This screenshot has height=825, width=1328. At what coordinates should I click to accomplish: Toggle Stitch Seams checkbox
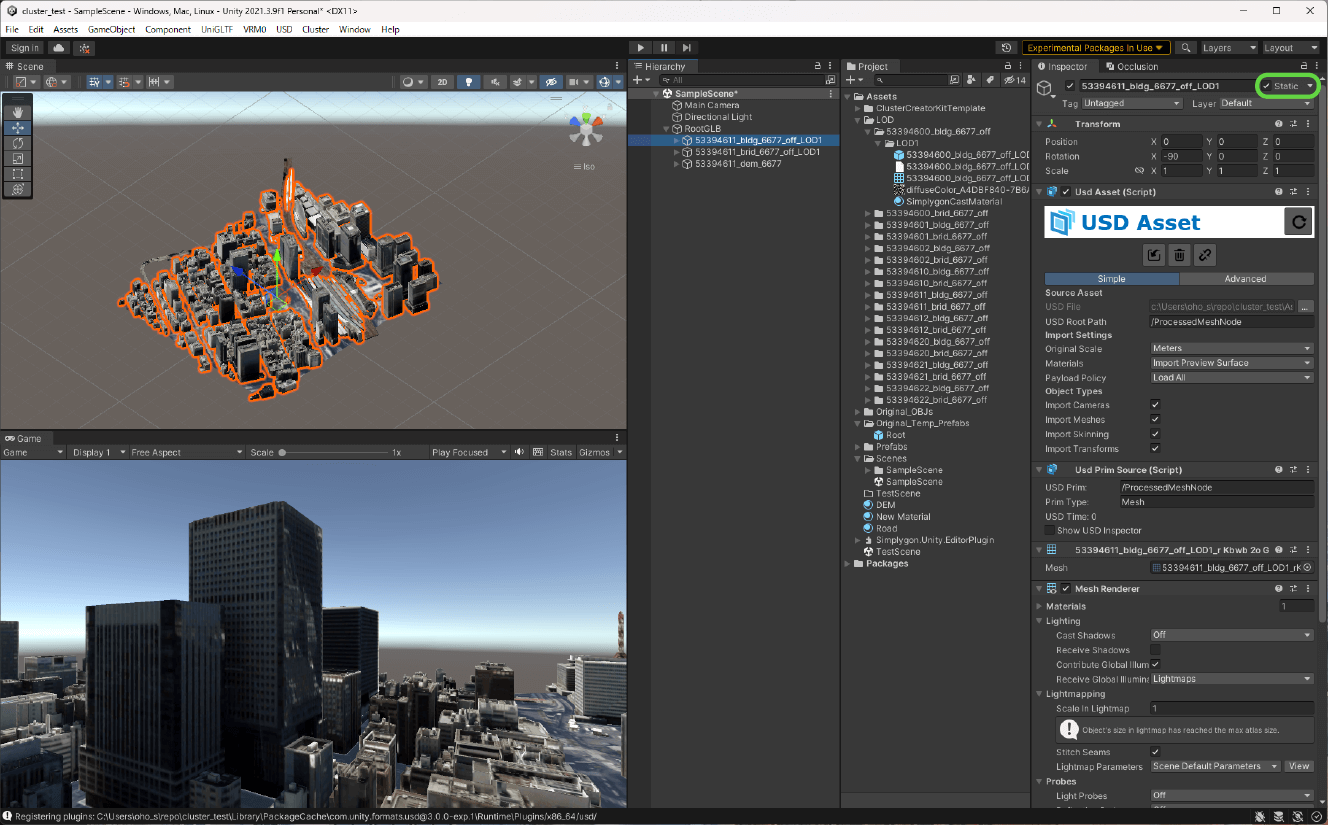[1155, 751]
